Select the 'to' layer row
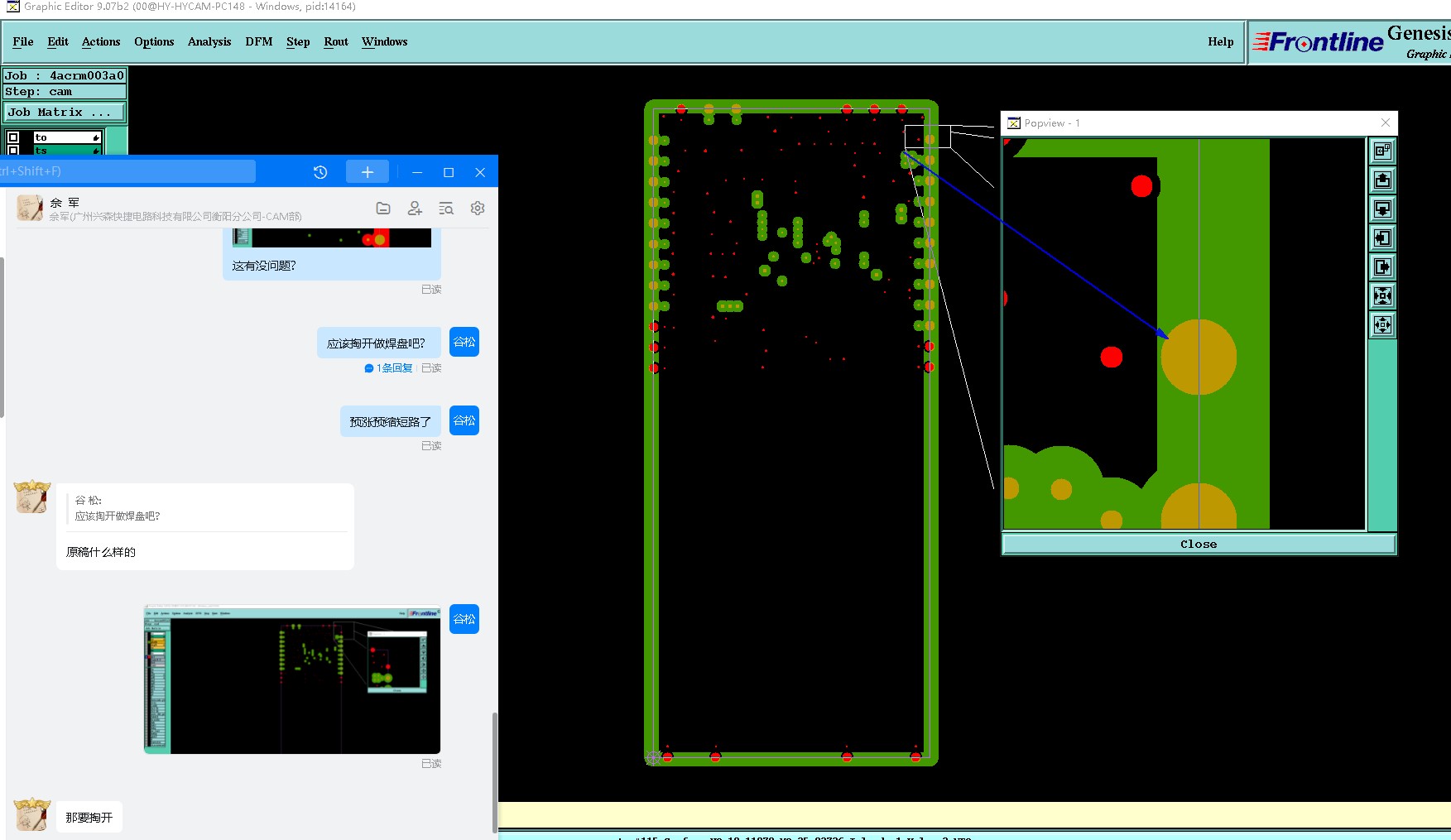This screenshot has width=1451, height=840. pyautogui.click(x=67, y=137)
